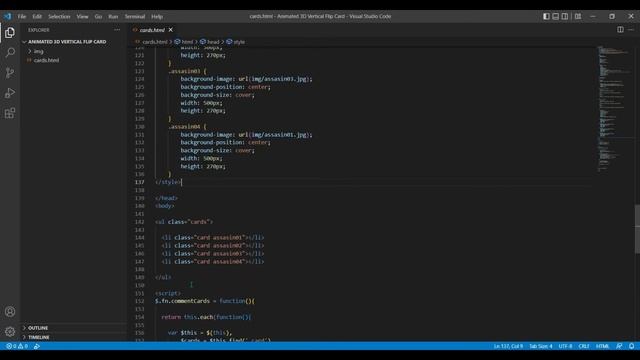This screenshot has height=360, width=640.
Task: Open the Extensions view icon
Action: coord(10,113)
